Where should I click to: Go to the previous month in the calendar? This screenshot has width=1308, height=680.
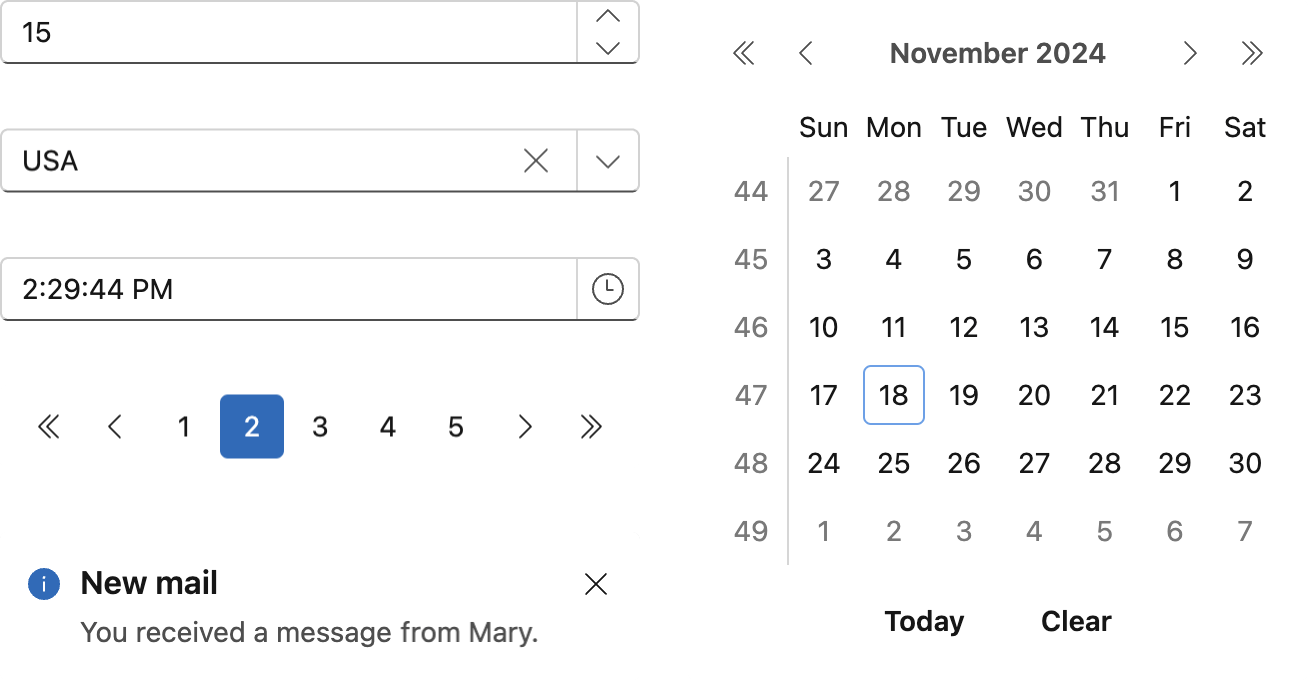[x=806, y=53]
